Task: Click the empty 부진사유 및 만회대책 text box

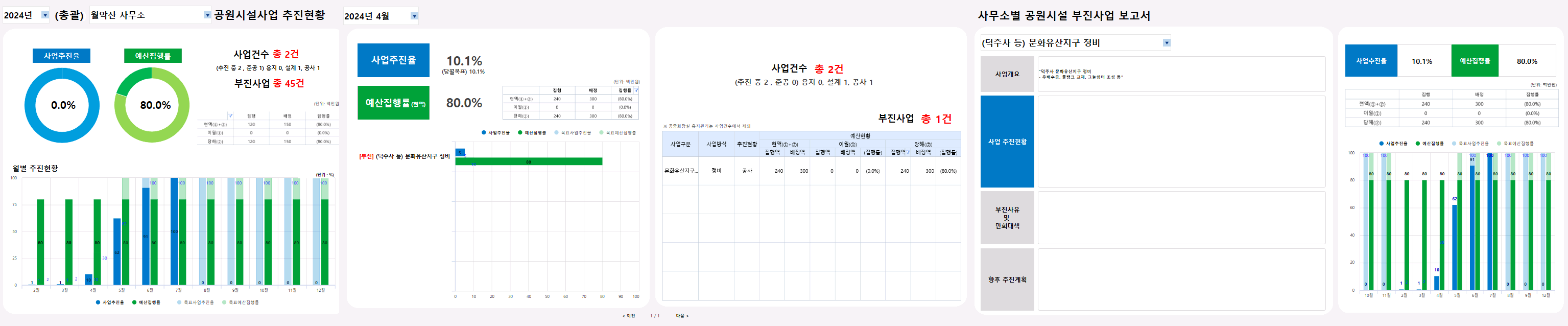Action: (1181, 218)
